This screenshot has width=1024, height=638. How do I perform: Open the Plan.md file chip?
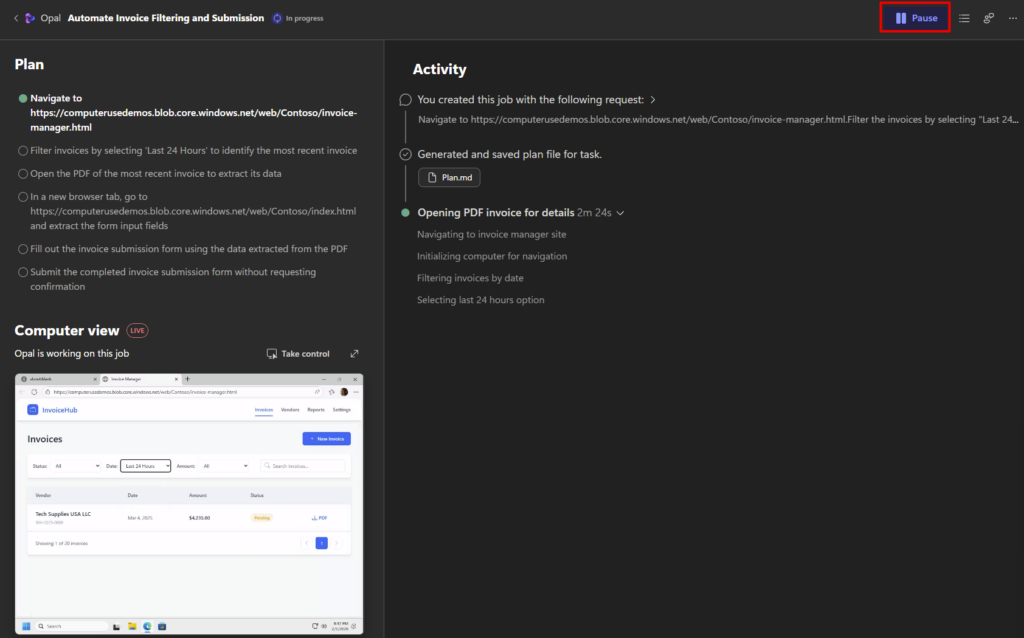point(449,177)
